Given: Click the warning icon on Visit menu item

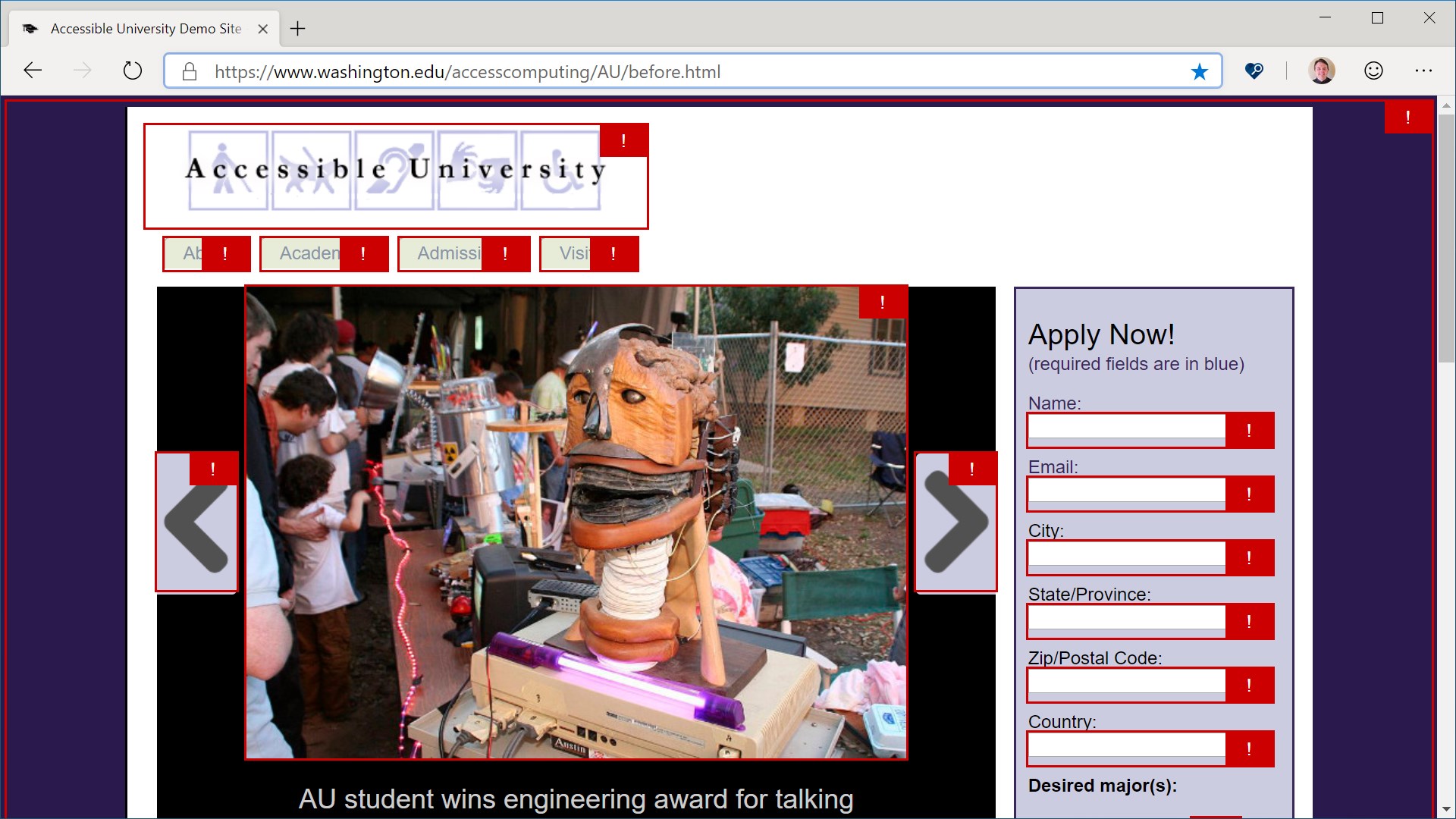Looking at the screenshot, I should pos(614,253).
